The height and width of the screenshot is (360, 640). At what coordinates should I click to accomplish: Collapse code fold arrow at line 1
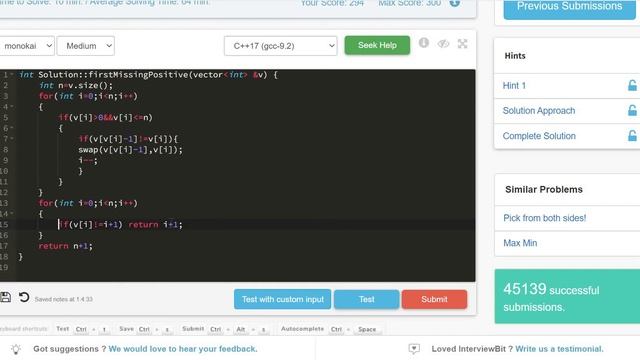[x=12, y=74]
